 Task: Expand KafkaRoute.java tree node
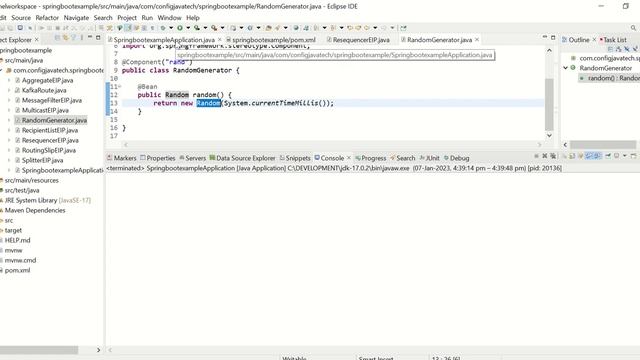click(9, 90)
